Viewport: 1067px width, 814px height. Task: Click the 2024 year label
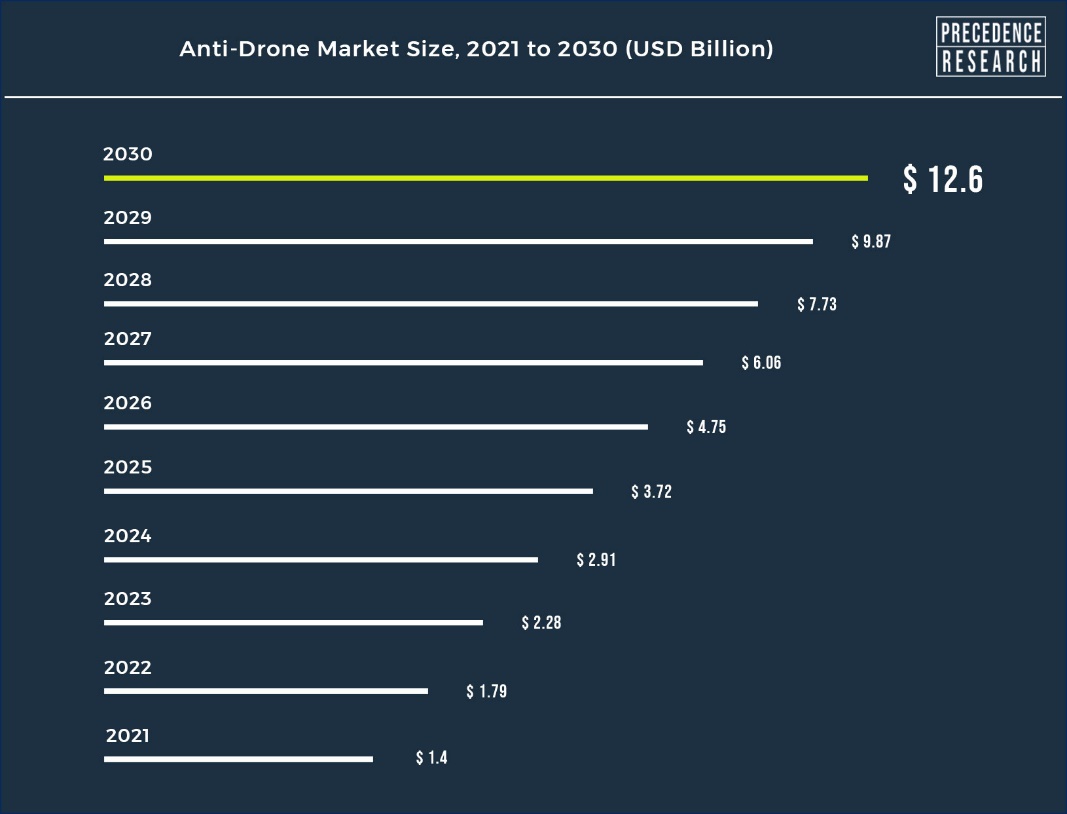(128, 536)
